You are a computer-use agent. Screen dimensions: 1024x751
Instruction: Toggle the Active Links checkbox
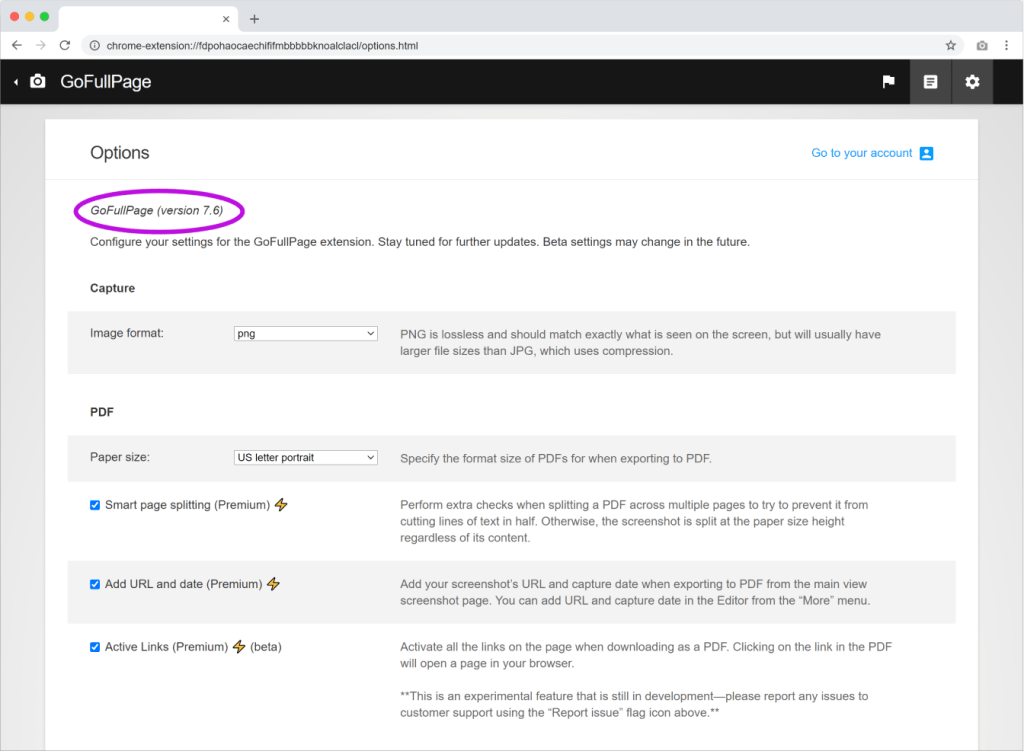[x=95, y=647]
